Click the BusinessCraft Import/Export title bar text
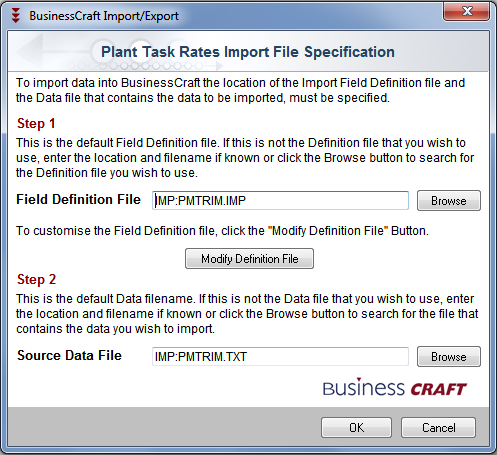This screenshot has width=497, height=455. [x=104, y=16]
